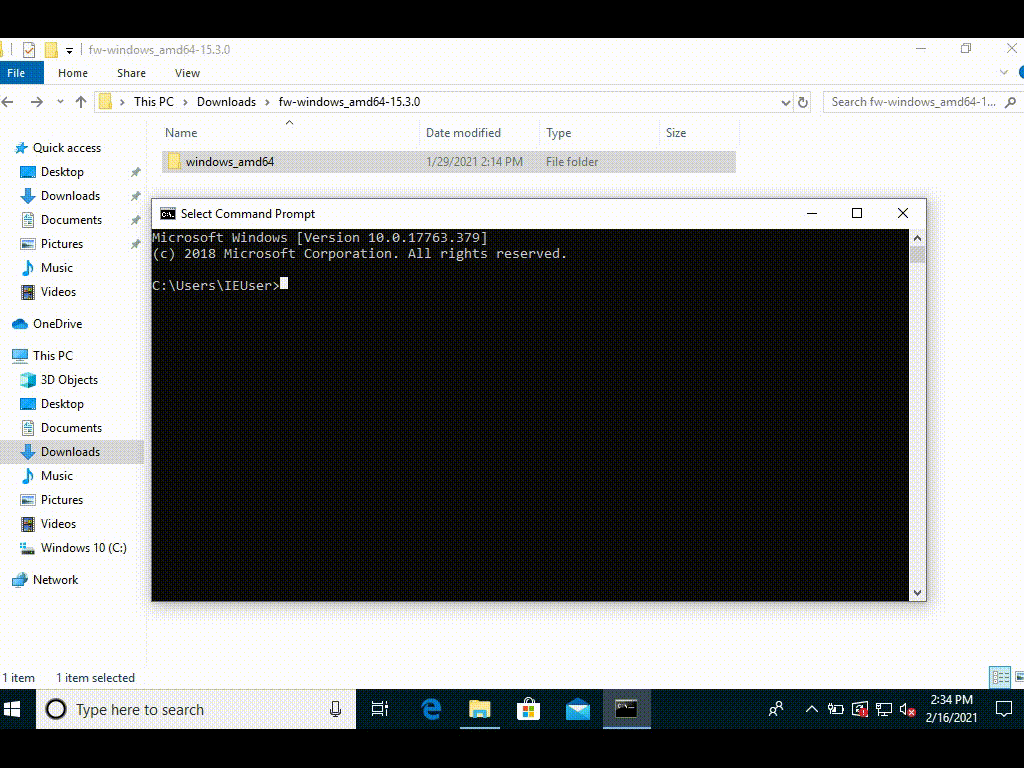Open pinned Pictures under Quick access
The height and width of the screenshot is (768, 1024).
click(x=61, y=244)
